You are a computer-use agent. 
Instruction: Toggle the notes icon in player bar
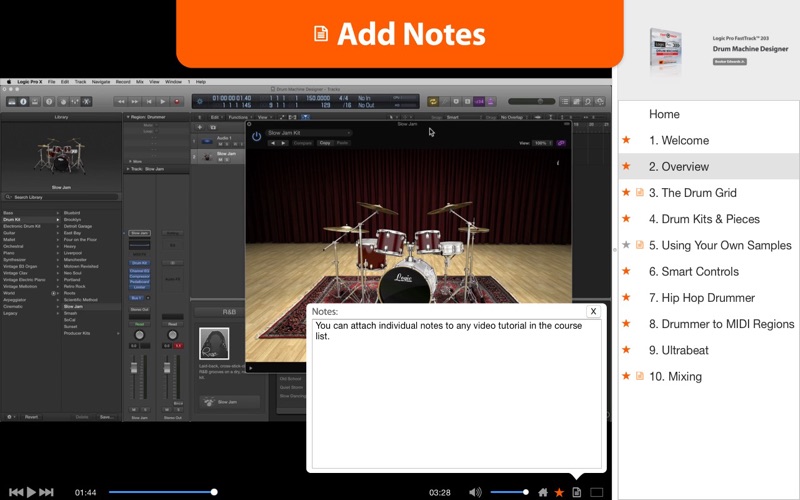coord(577,492)
